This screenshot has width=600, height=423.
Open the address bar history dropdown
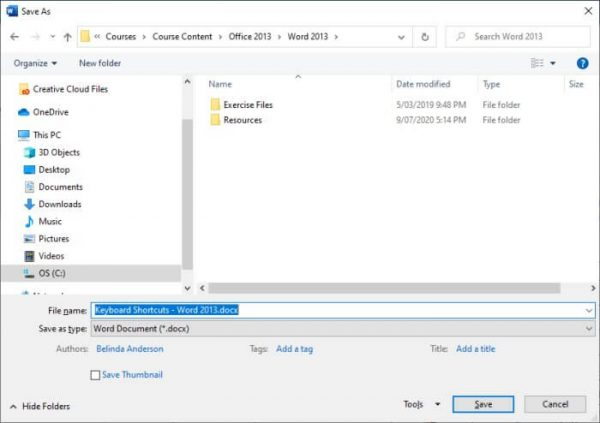point(401,37)
